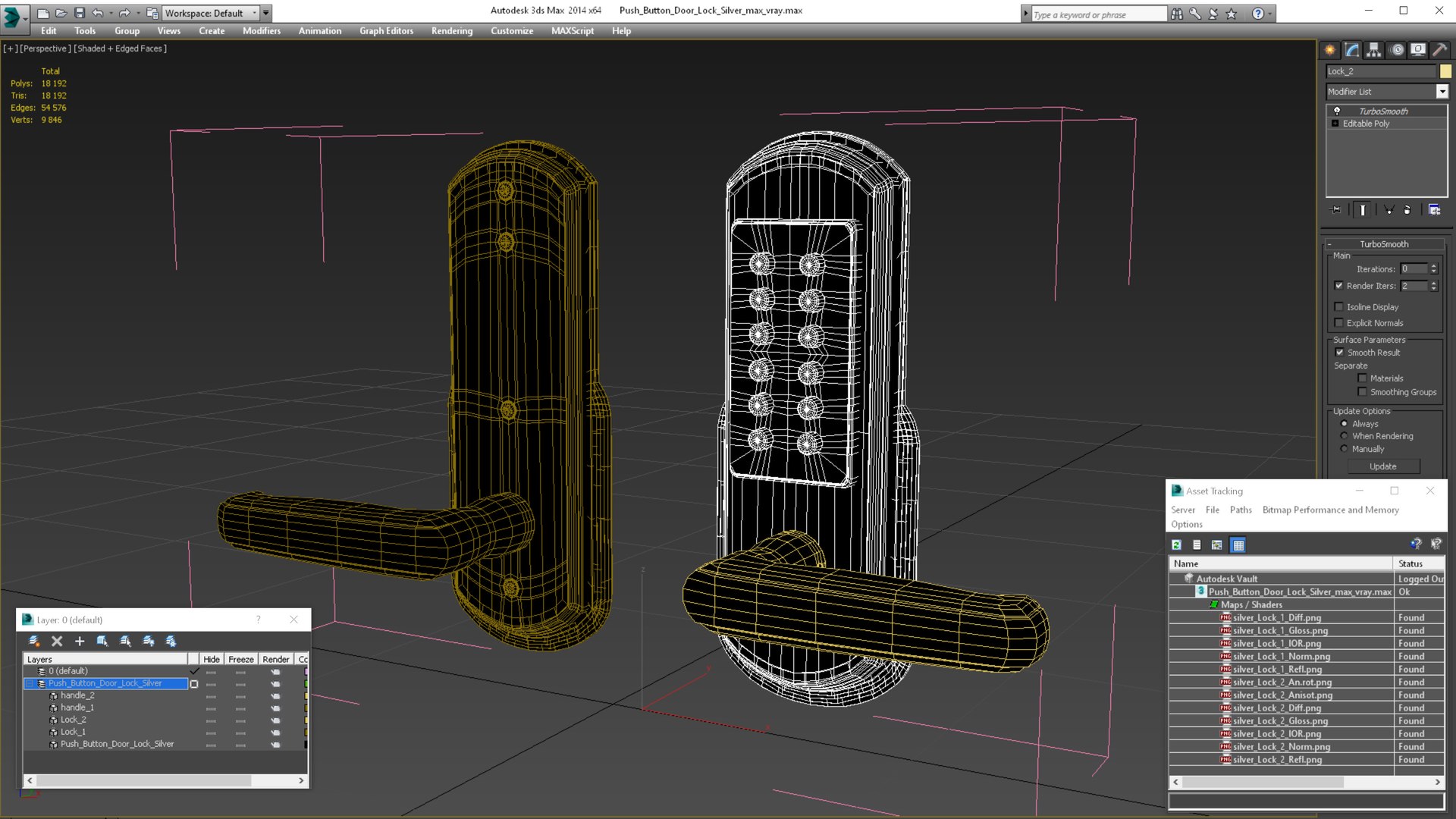Select Highlighted Objects and Layers icon
Image resolution: width=1456 pixels, height=819 pixels.
[x=102, y=642]
